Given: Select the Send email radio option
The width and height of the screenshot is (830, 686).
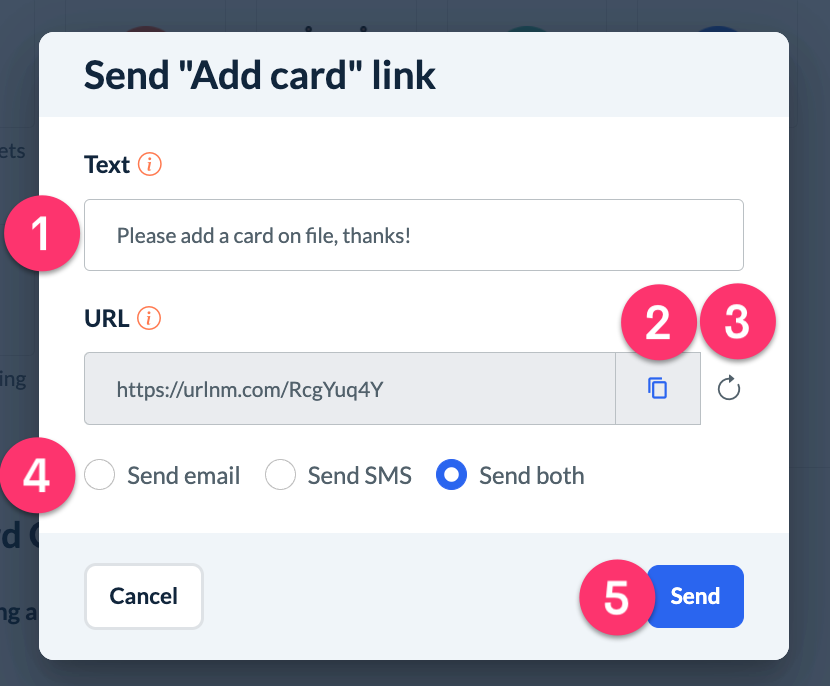Looking at the screenshot, I should click(x=100, y=476).
